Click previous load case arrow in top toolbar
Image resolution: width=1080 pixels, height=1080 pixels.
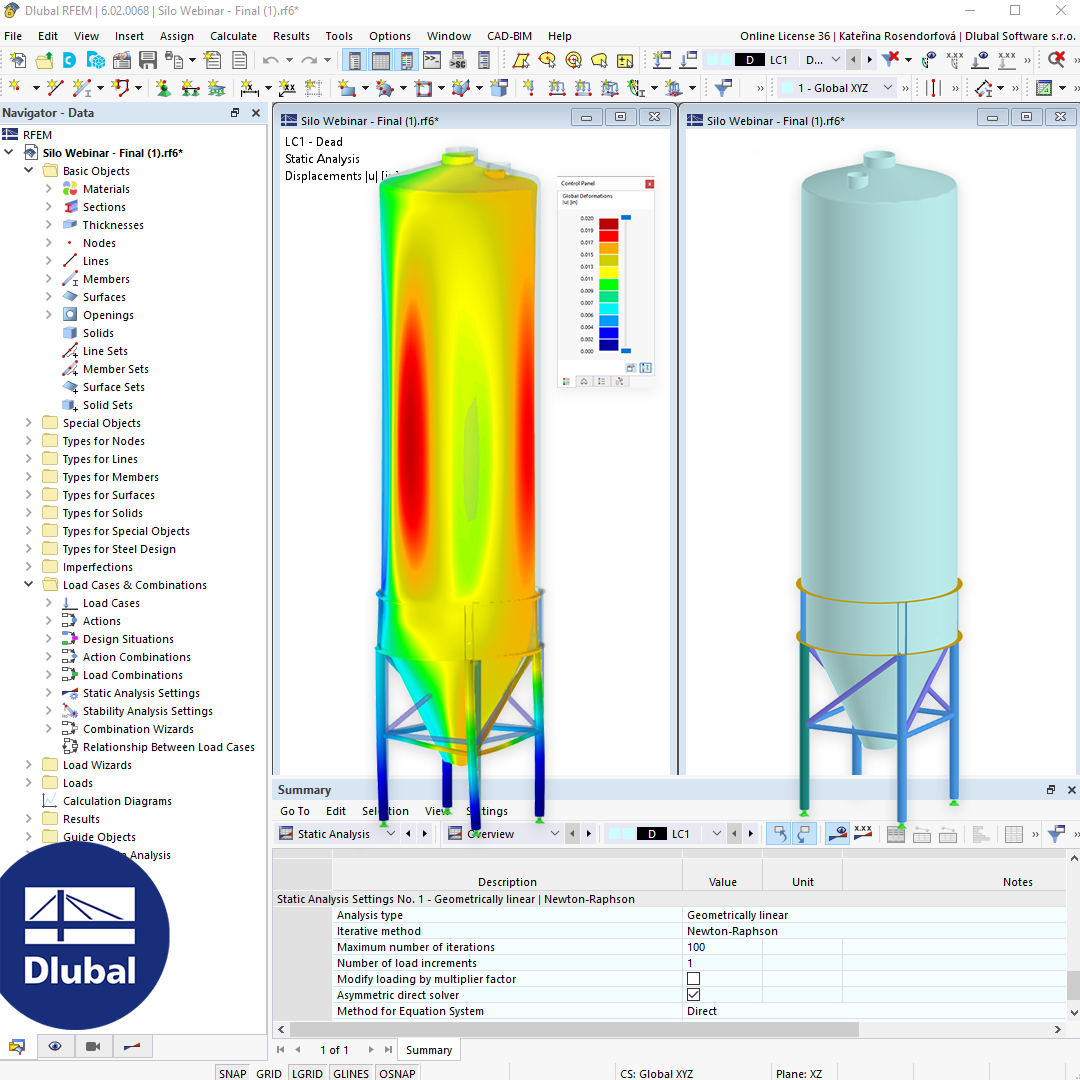click(x=854, y=60)
